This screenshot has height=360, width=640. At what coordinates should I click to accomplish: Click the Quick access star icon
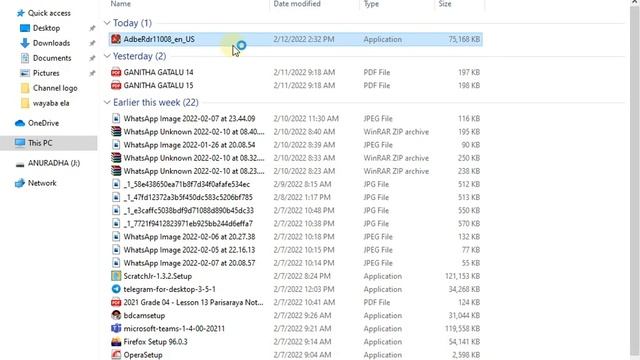click(x=20, y=13)
